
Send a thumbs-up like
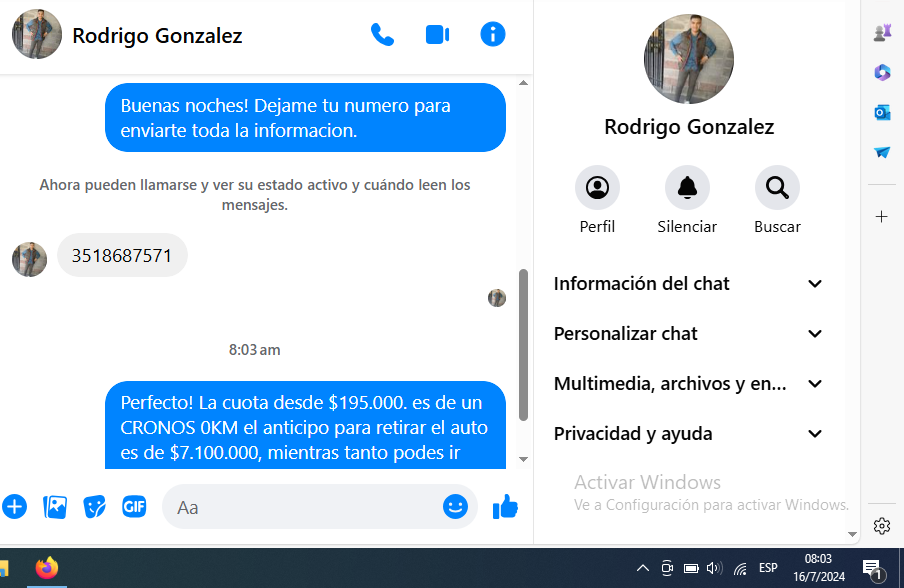click(505, 507)
